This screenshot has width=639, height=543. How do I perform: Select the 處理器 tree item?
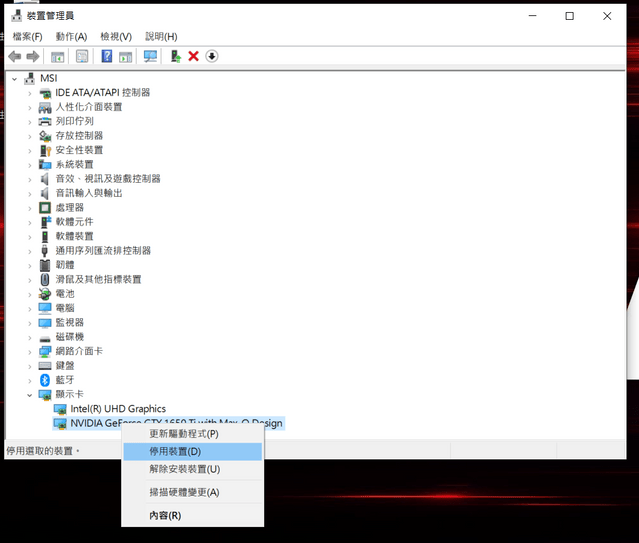point(69,207)
